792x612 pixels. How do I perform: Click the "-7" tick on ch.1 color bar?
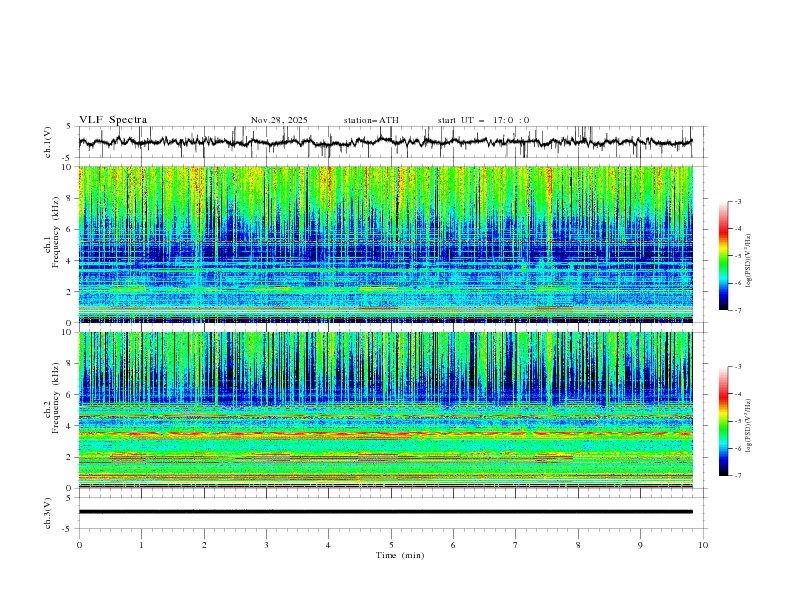click(738, 310)
